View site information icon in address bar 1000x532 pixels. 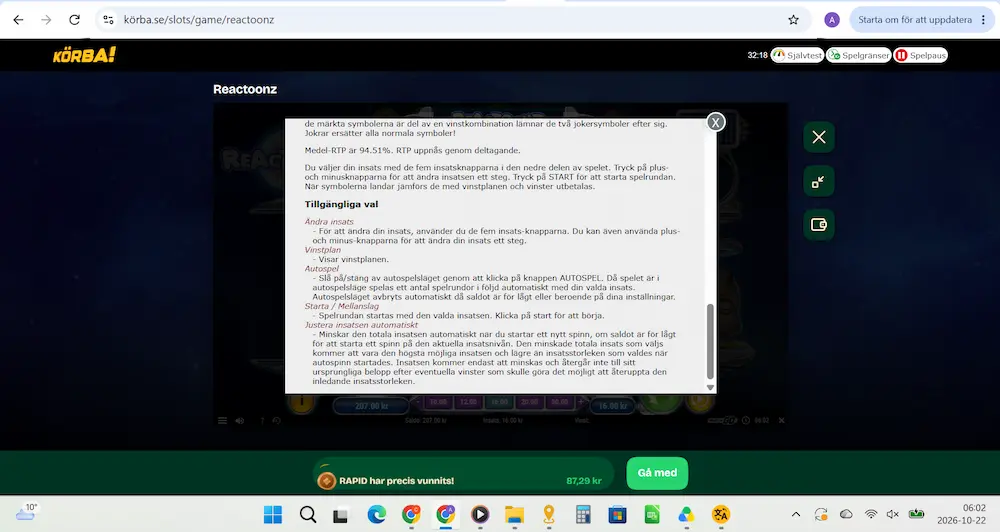[108, 20]
